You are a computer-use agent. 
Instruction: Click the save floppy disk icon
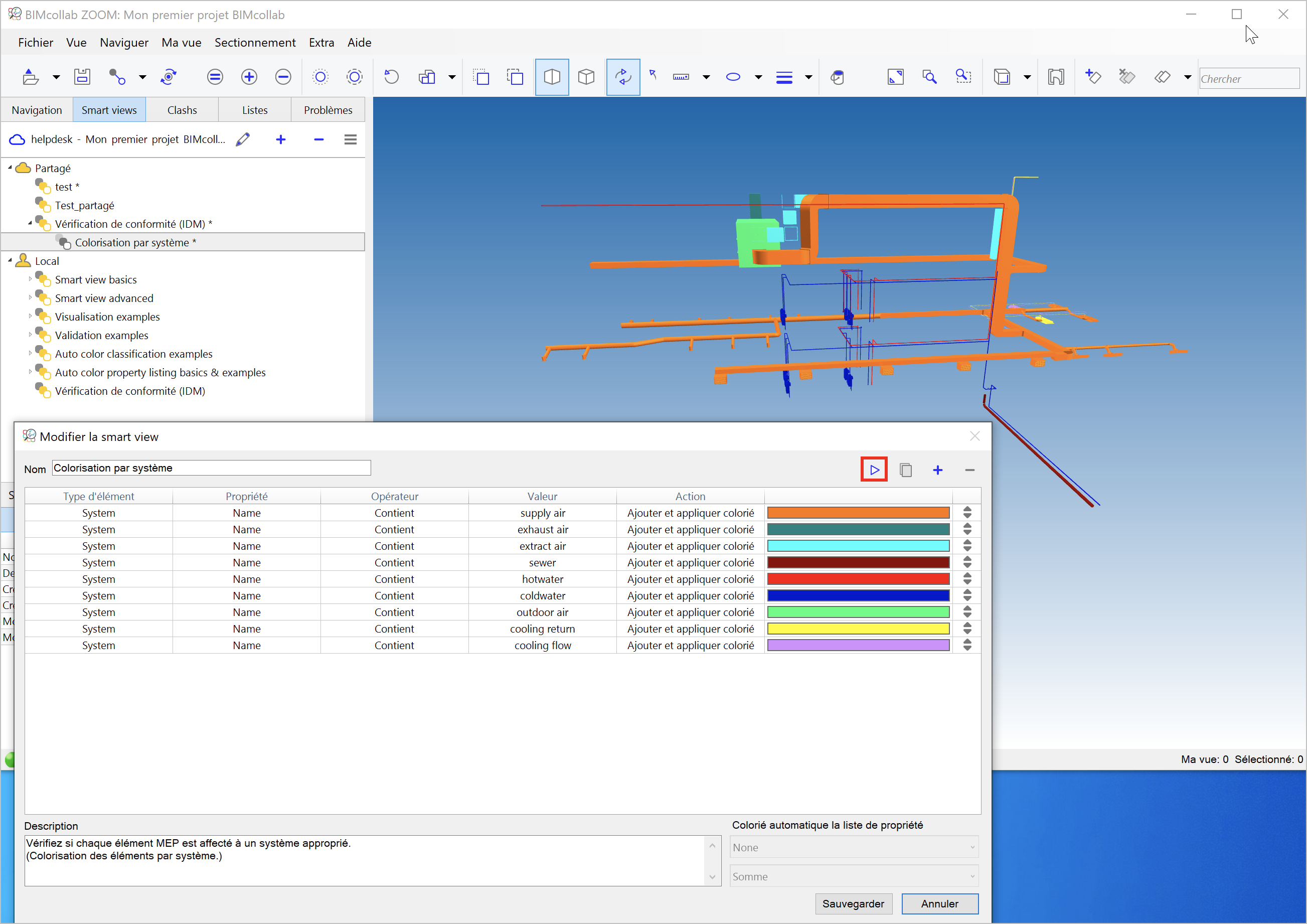pyautogui.click(x=83, y=77)
